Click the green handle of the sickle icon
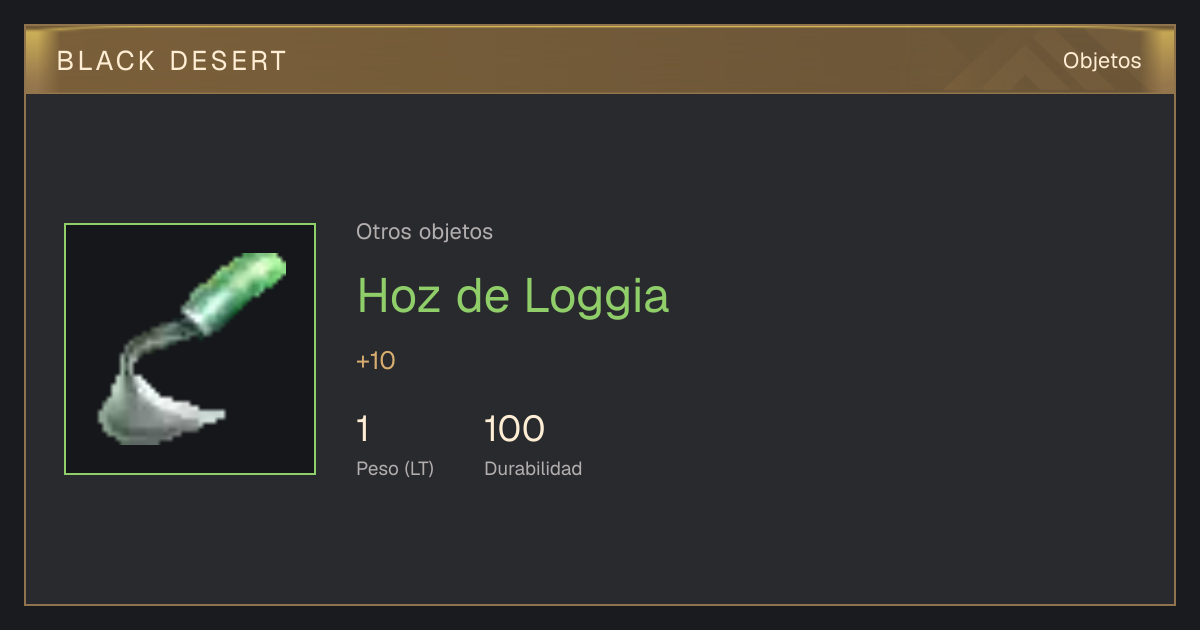Viewport: 1200px width, 630px height. (234, 292)
